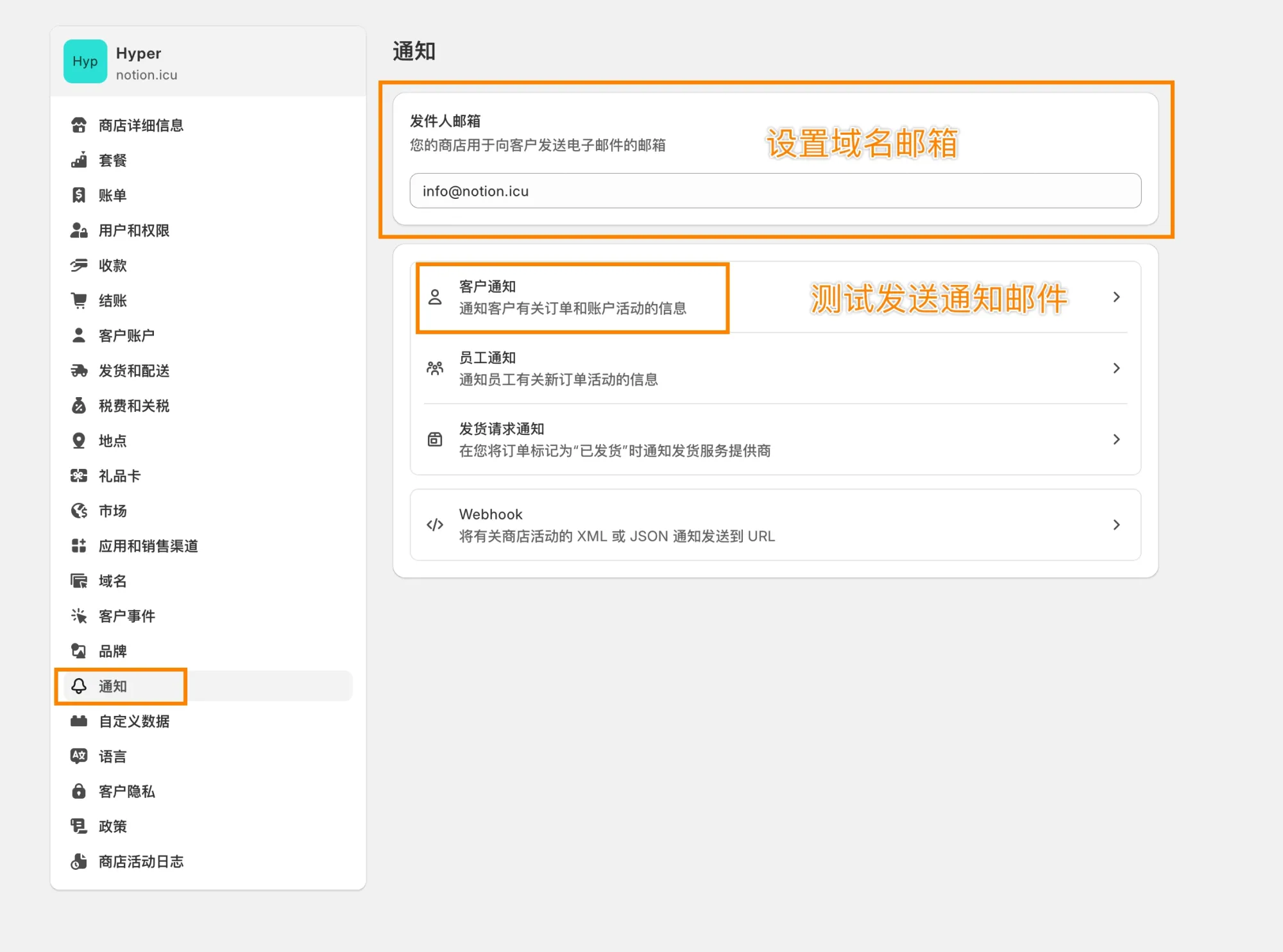
Task: Select the 收款 (Payments) icon in sidebar
Action: (79, 266)
